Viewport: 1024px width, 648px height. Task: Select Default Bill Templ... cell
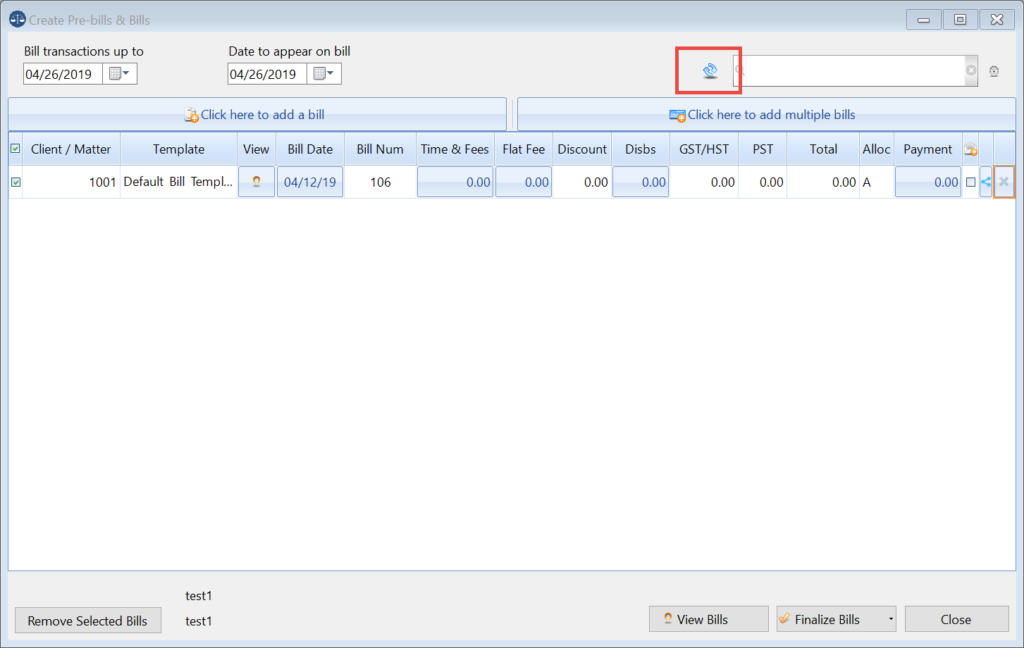tap(178, 182)
